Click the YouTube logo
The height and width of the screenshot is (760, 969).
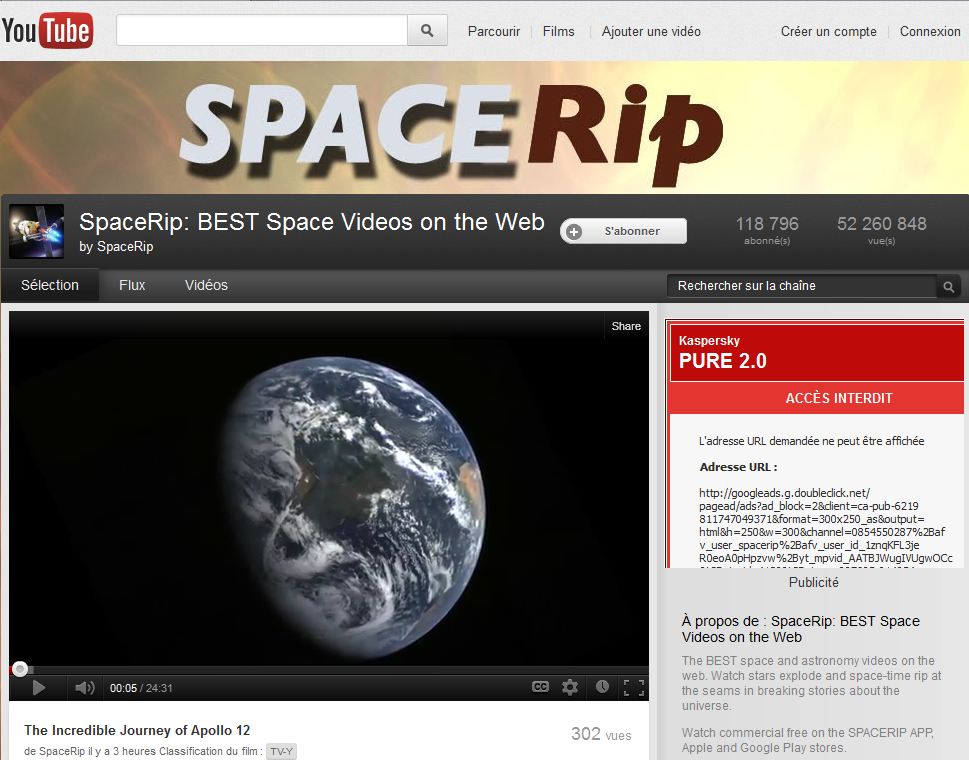(x=48, y=30)
